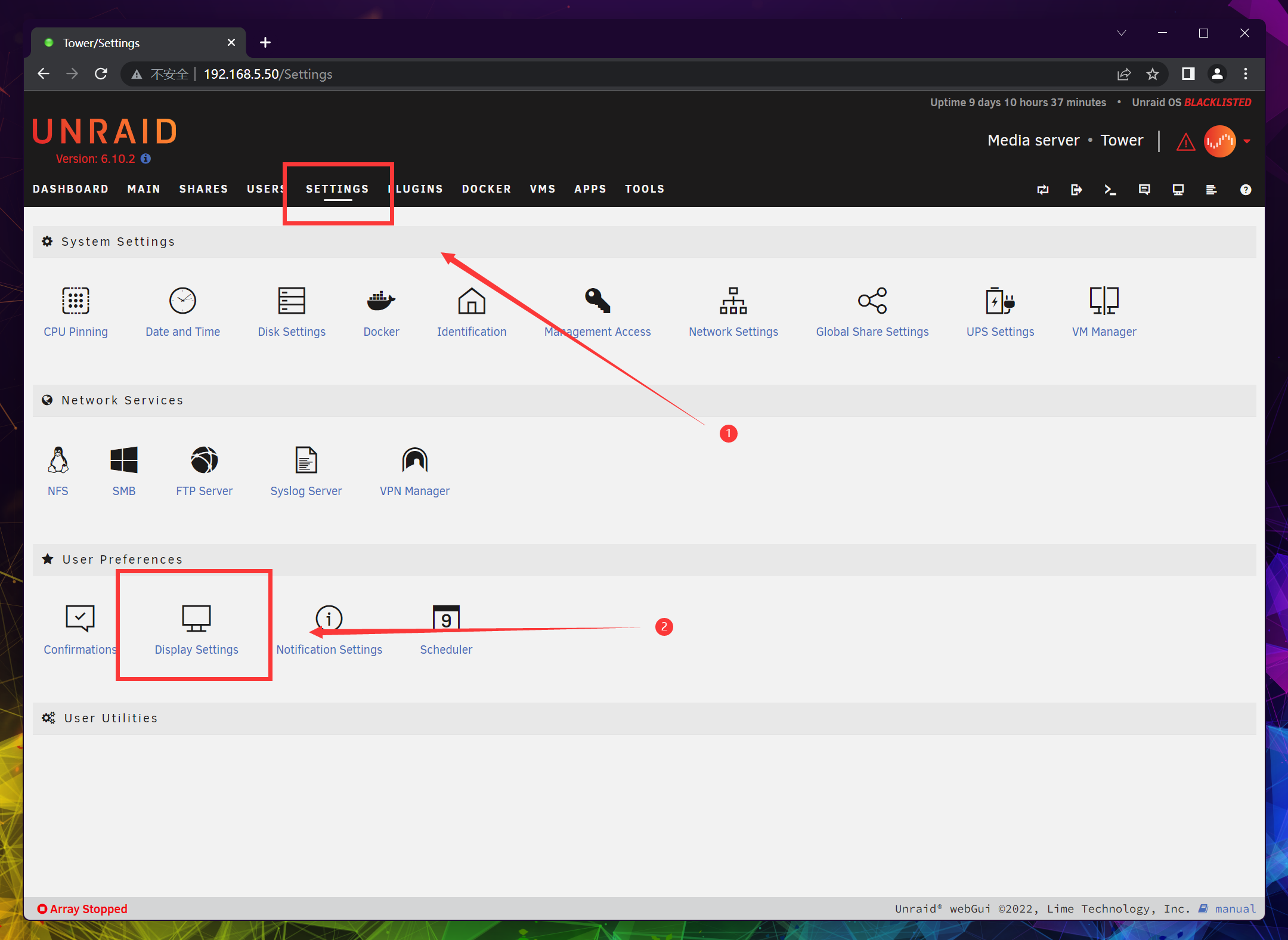Screen dimensions: 1288x940
Task: Open Chrome three-dot menu
Action: [x=1246, y=74]
